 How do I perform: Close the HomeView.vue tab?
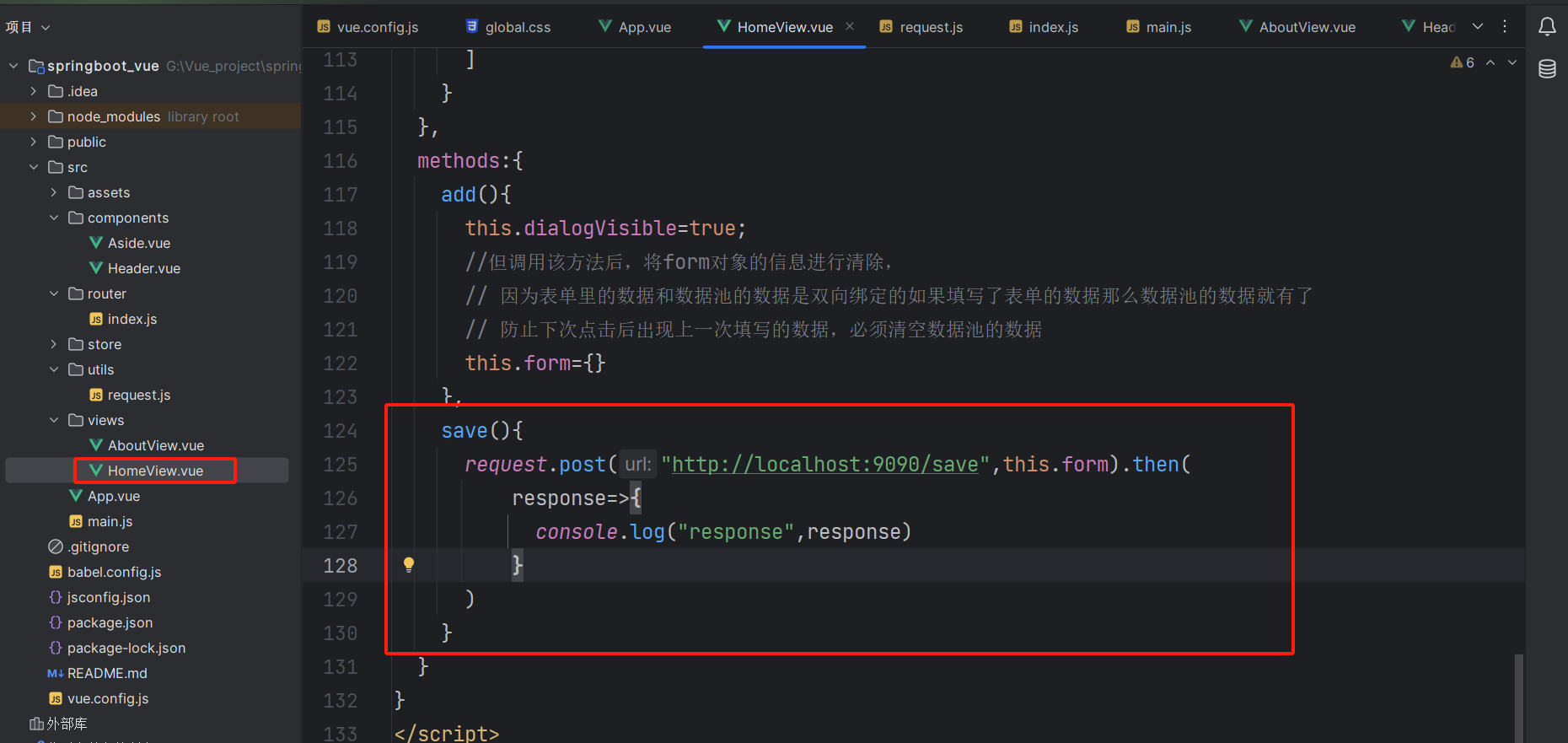(850, 26)
